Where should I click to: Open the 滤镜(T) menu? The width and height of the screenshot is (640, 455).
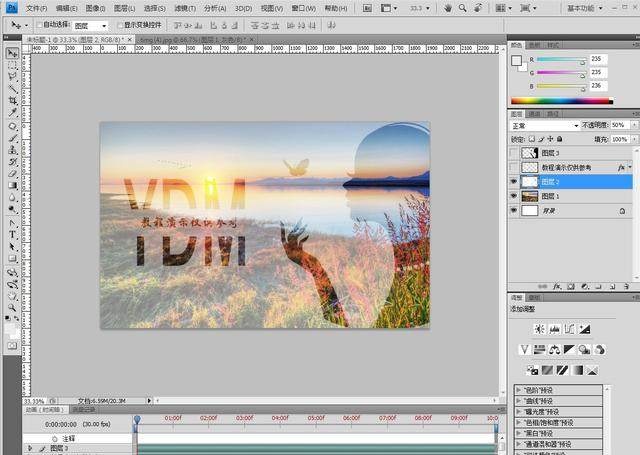[x=184, y=8]
